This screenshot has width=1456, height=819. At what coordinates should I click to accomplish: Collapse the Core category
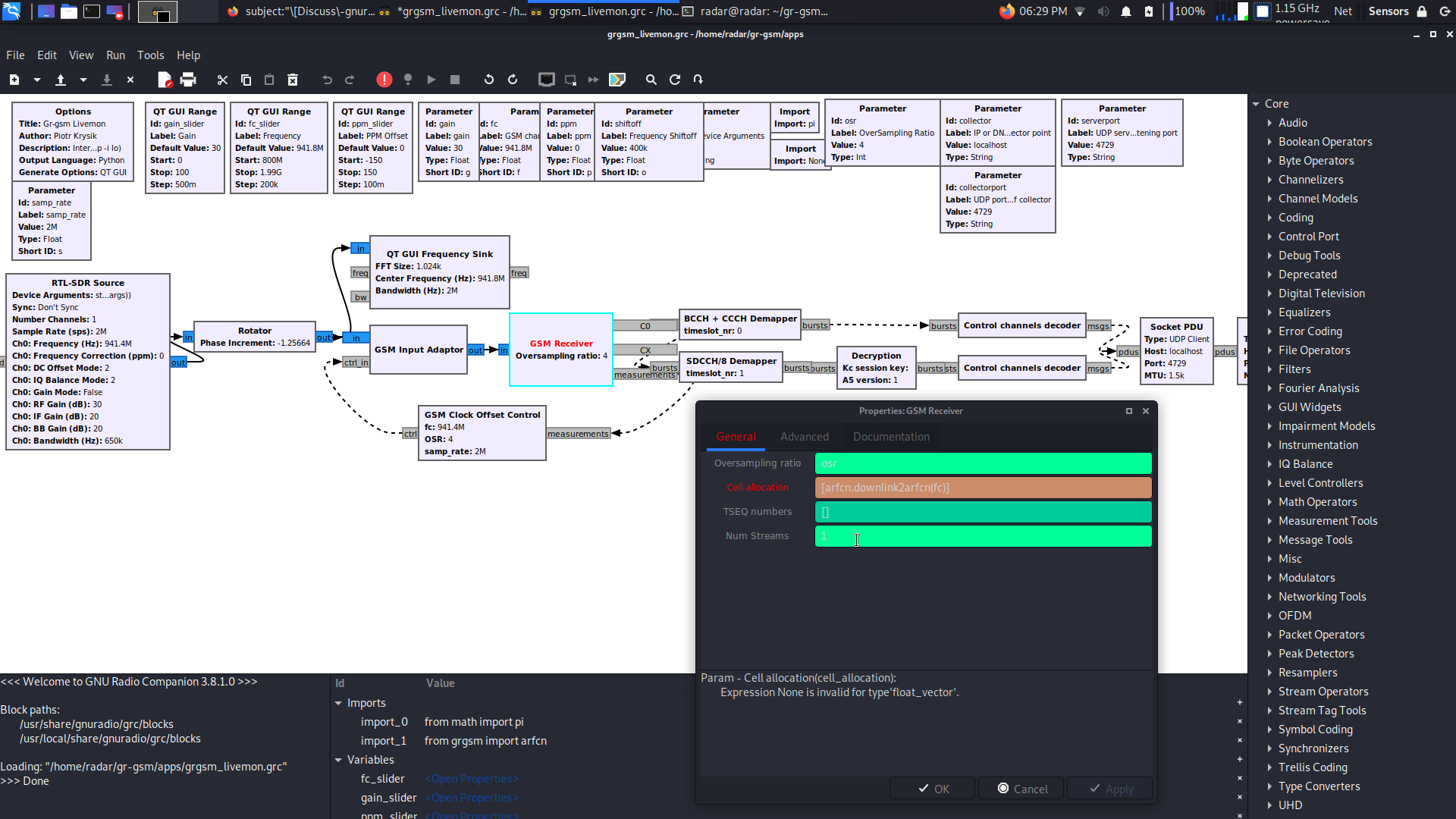point(1257,103)
